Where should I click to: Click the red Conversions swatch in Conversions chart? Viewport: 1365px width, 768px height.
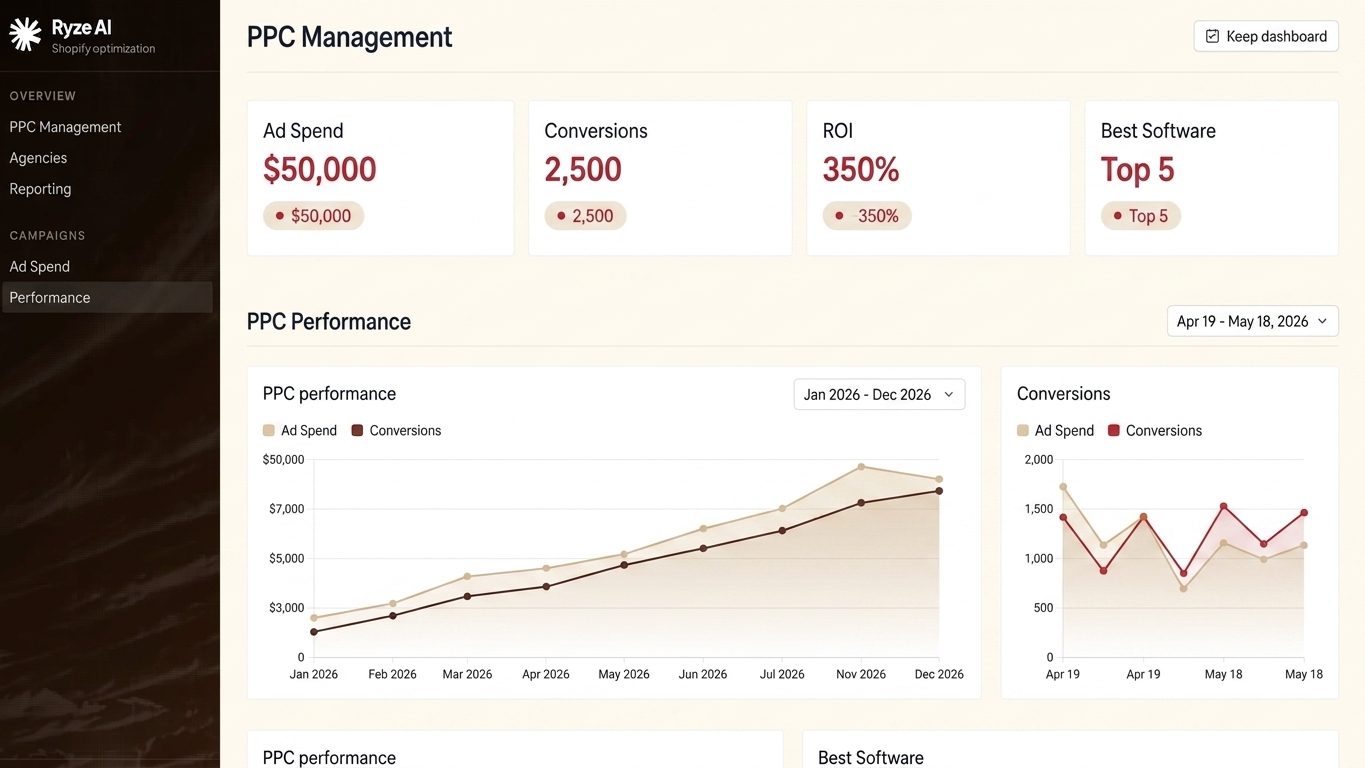(1114, 431)
